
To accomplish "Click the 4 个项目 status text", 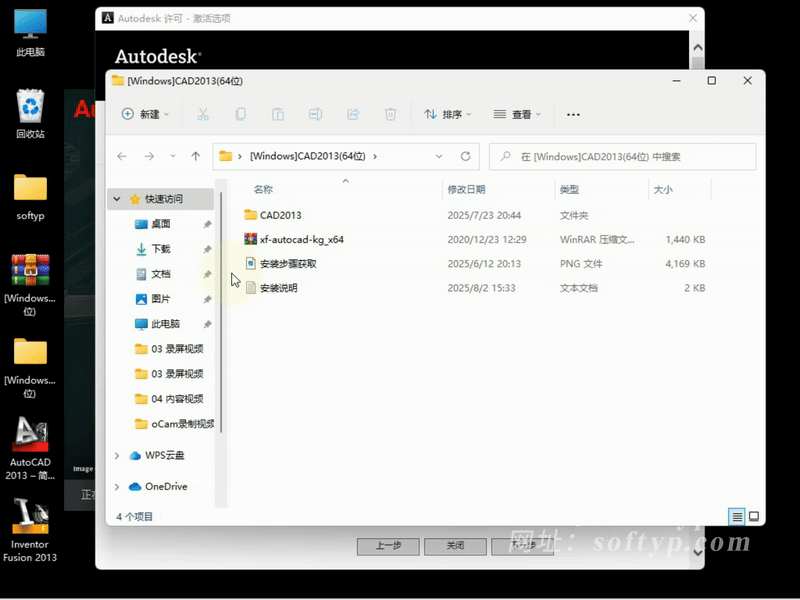I will click(x=135, y=517).
